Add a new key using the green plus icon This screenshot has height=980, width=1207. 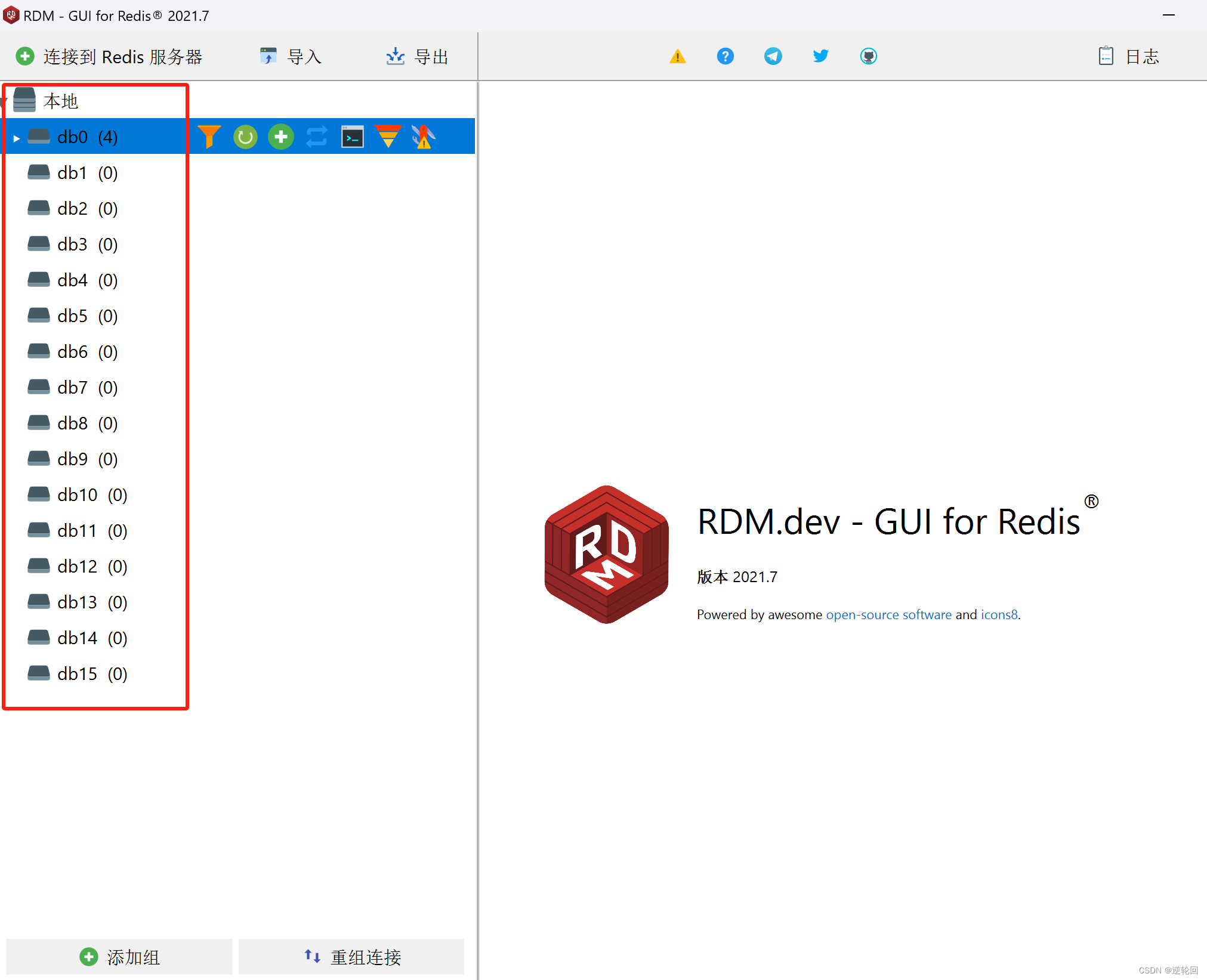pyautogui.click(x=281, y=136)
